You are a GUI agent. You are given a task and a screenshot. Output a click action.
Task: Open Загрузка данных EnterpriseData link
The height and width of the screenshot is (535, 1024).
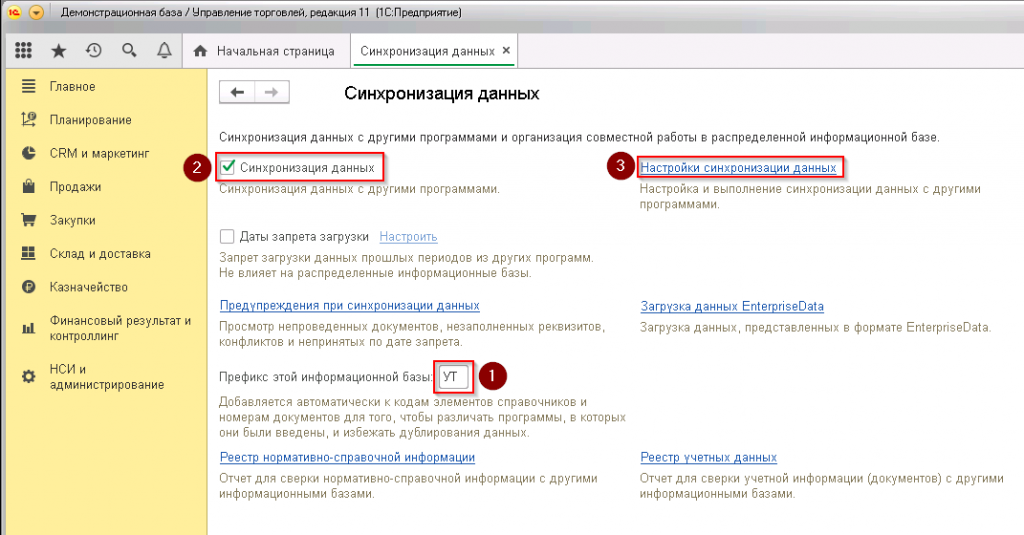(732, 306)
